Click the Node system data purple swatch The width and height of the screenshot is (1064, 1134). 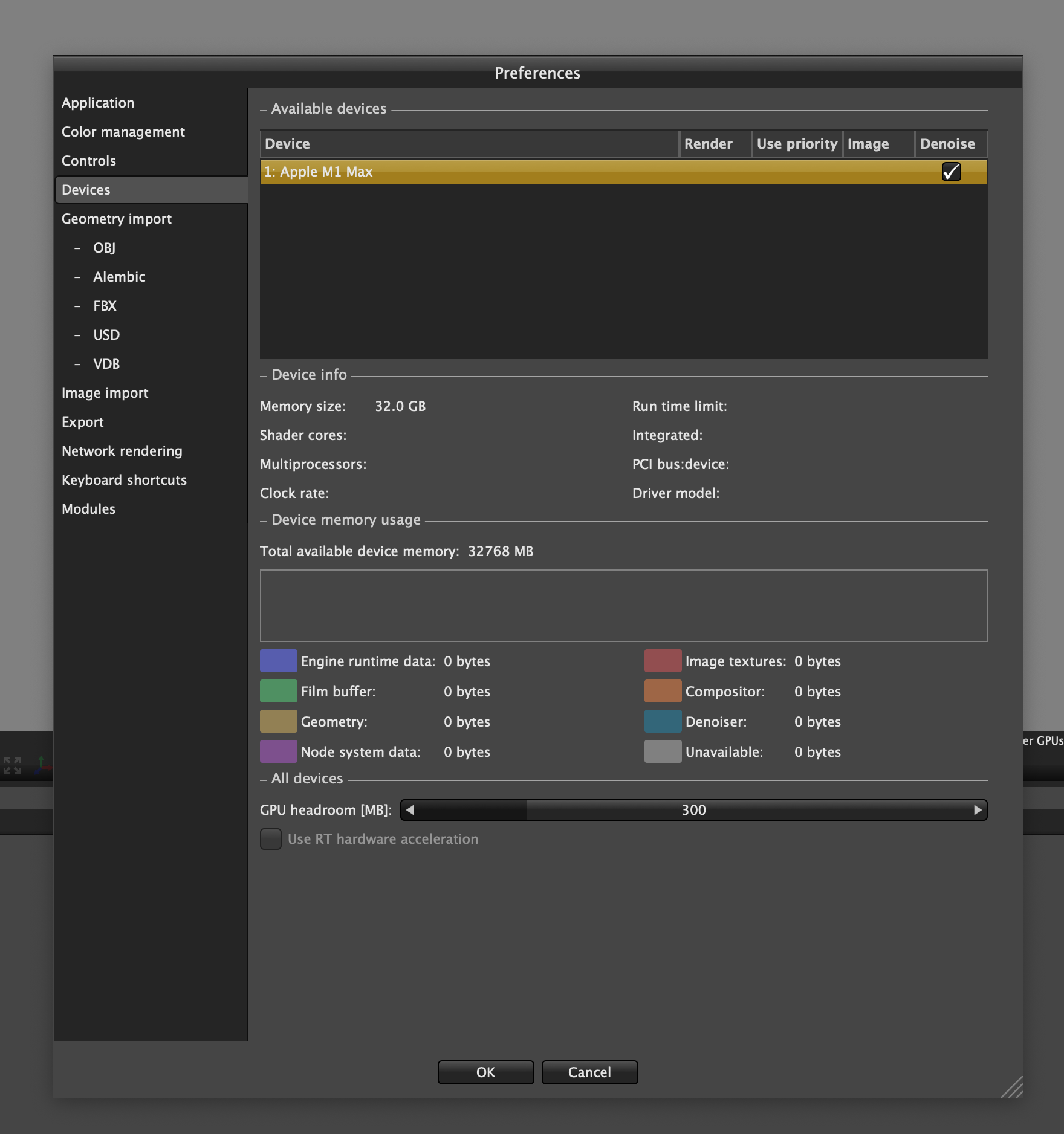pos(279,752)
